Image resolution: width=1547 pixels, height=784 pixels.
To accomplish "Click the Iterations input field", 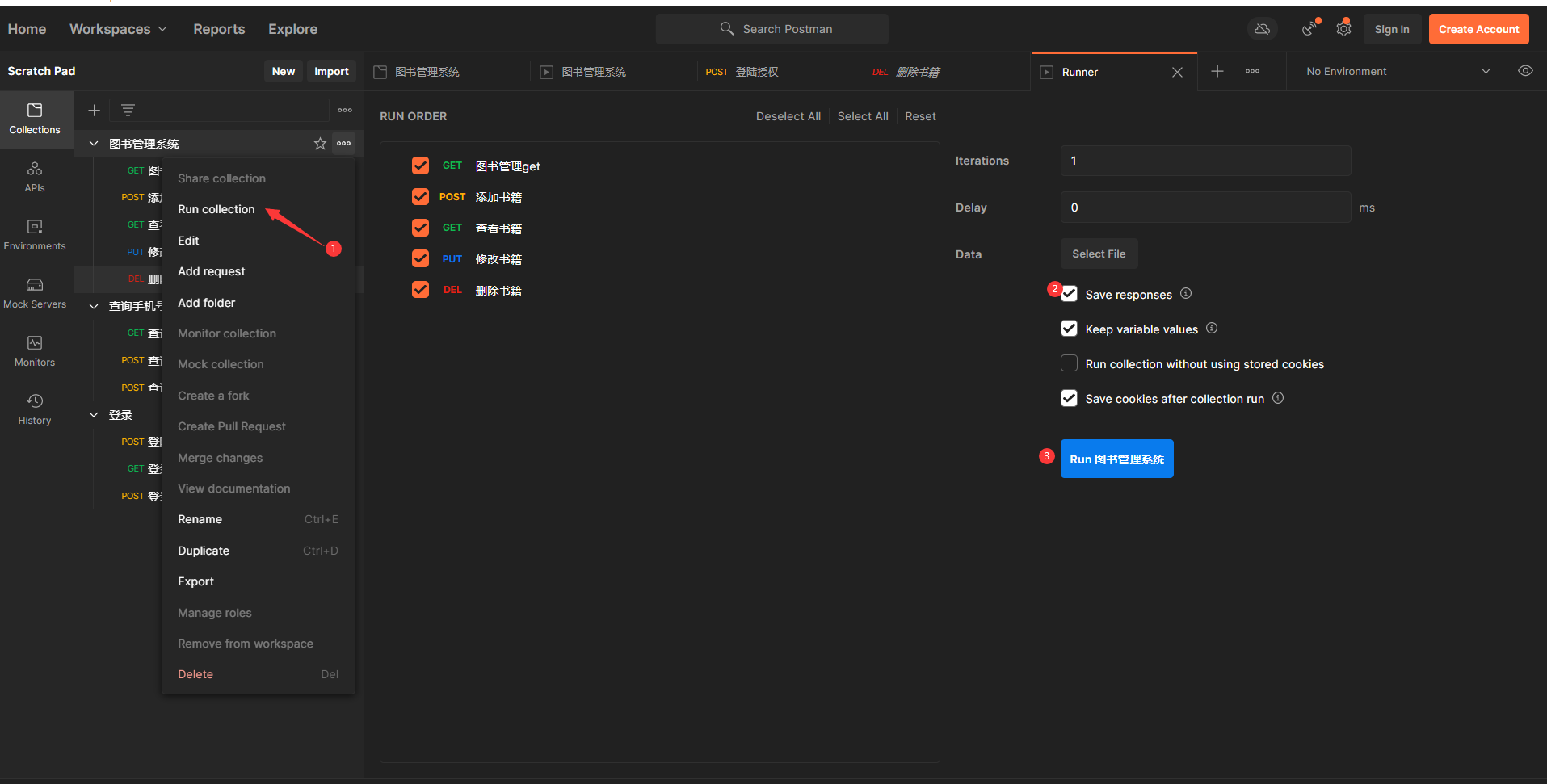I will [x=1205, y=161].
